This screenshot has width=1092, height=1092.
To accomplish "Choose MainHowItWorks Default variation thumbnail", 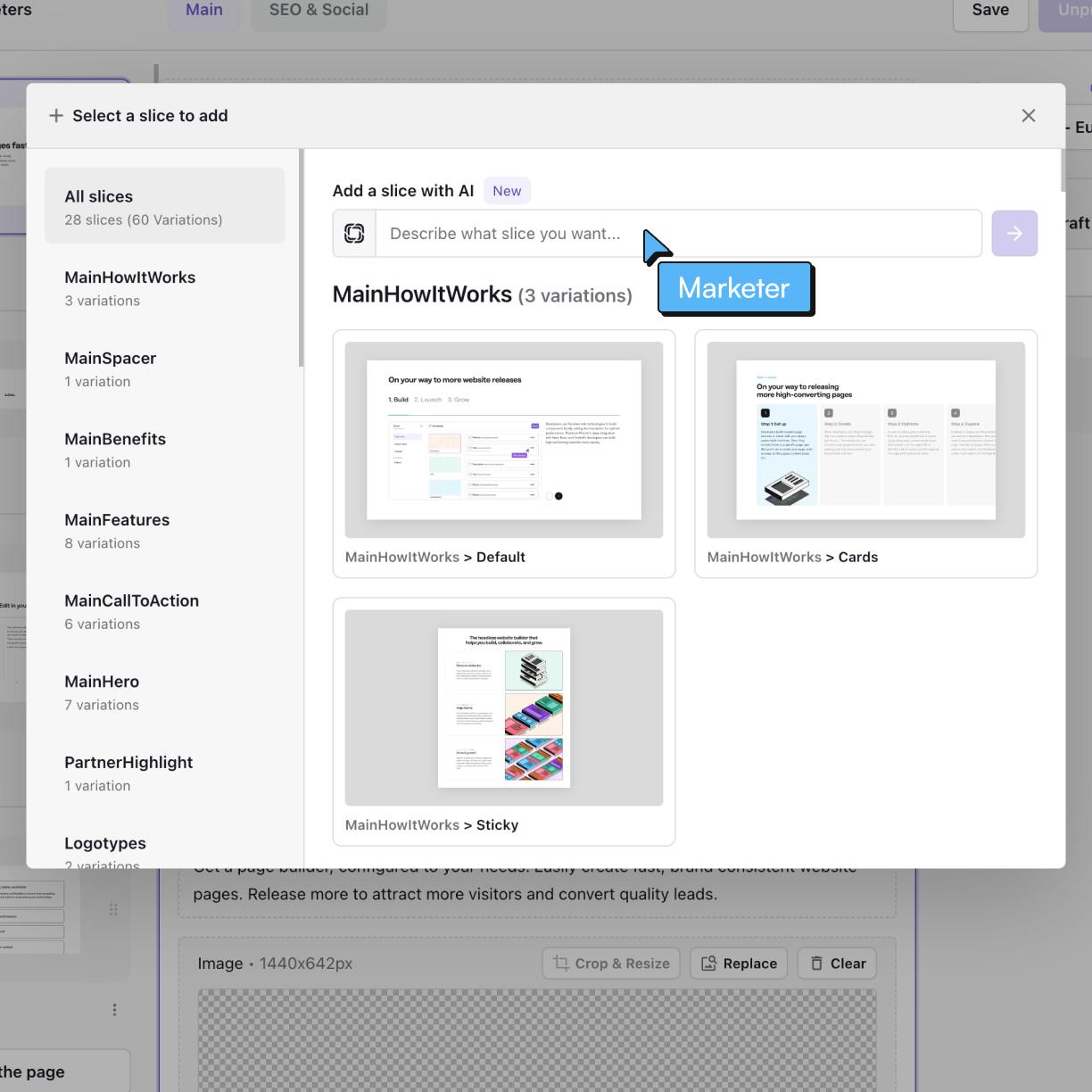I will click(504, 440).
